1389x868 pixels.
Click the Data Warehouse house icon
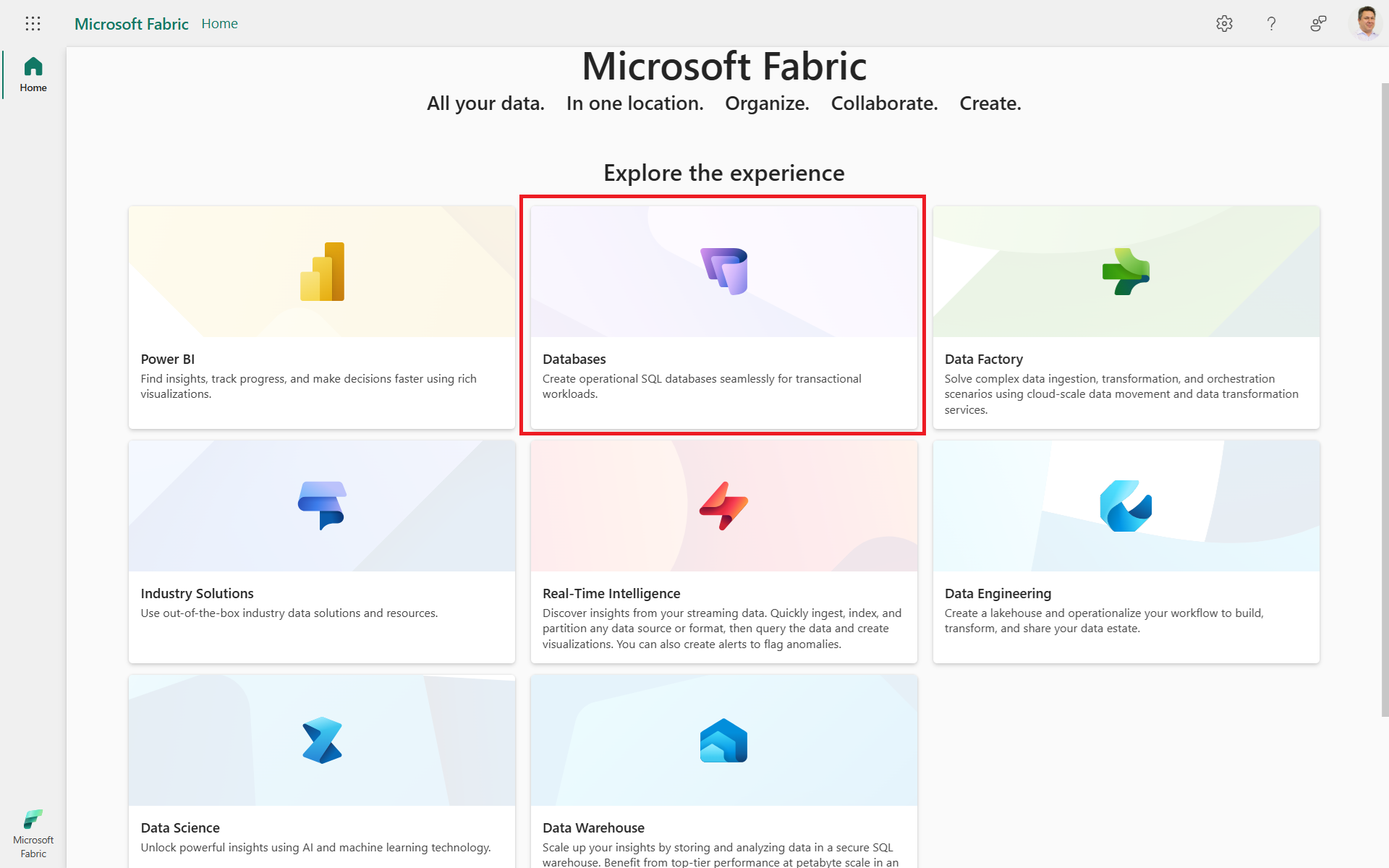[723, 739]
